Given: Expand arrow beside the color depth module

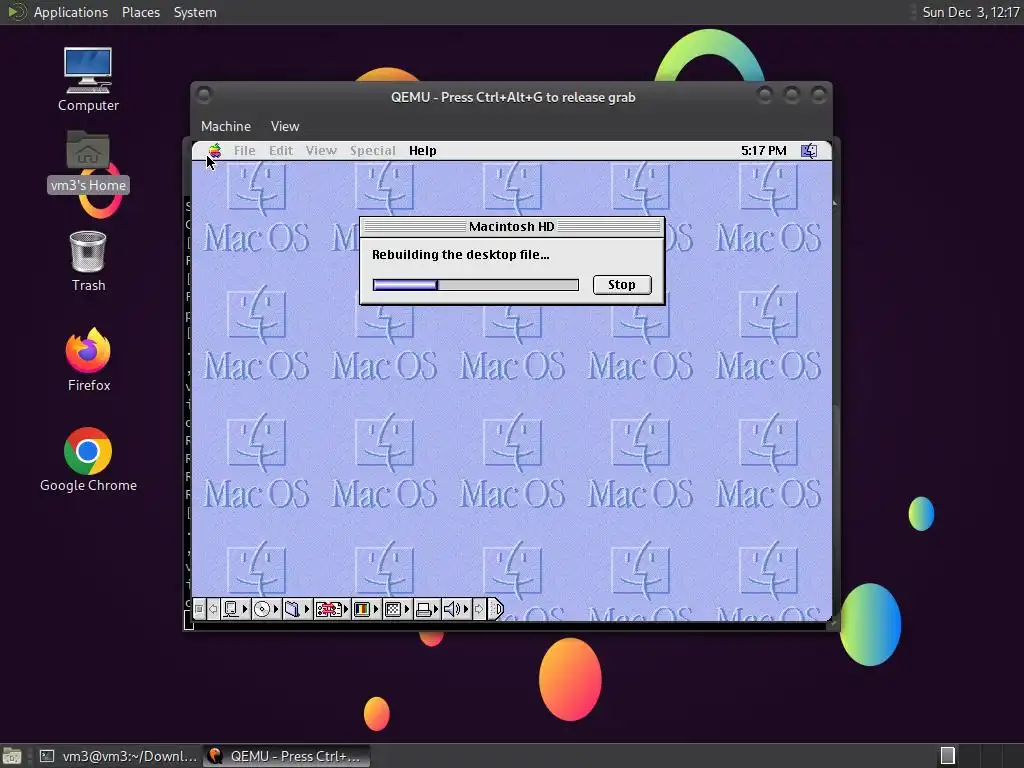Looking at the screenshot, I should click(376, 609).
